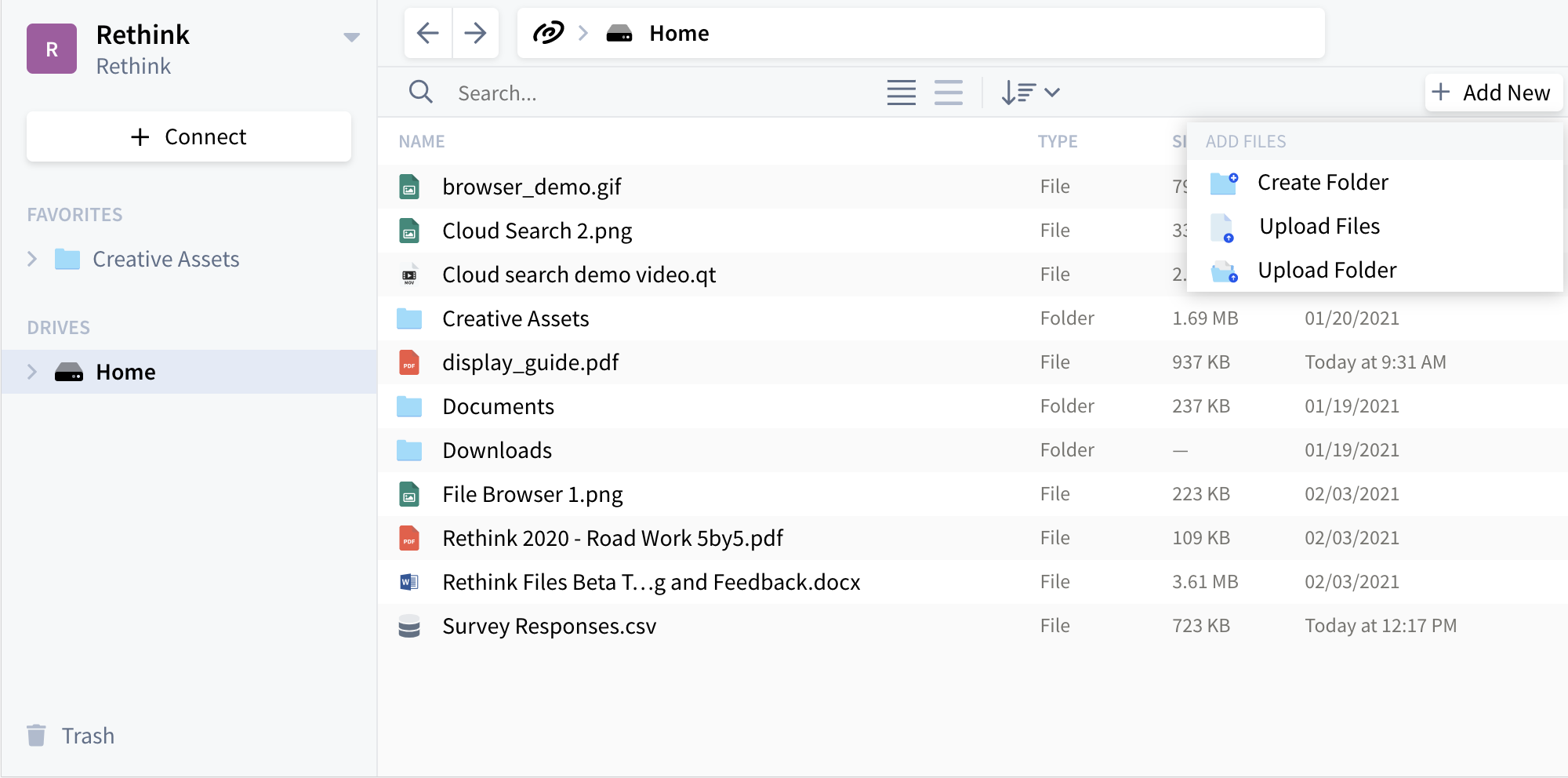Click the Documents folder icon
This screenshot has width=1568, height=778.
(x=409, y=406)
